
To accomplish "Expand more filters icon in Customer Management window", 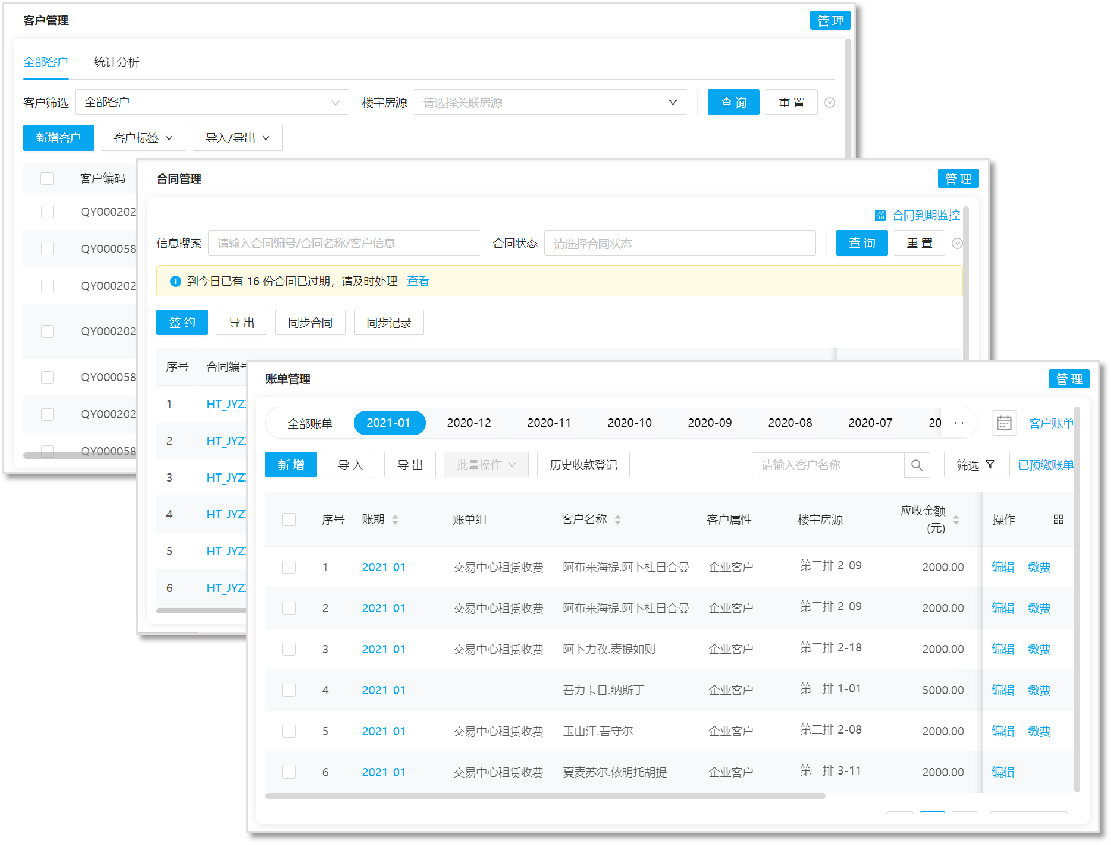I will [830, 103].
